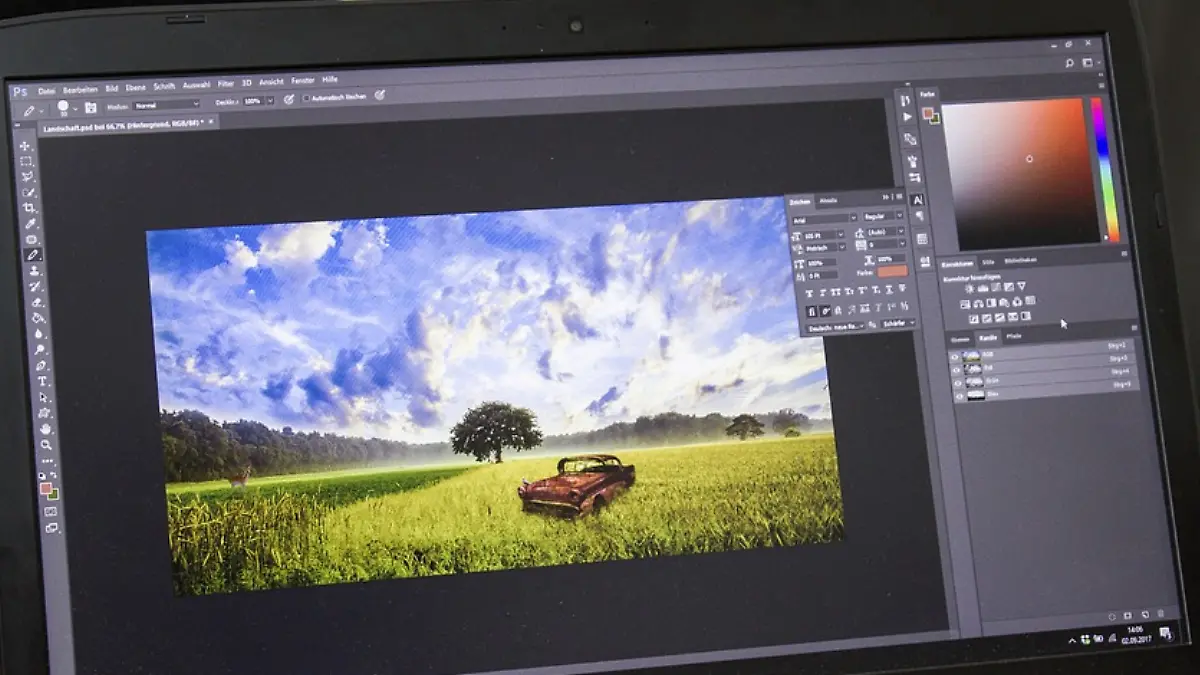Choose the Zoom magnifier tool
This screenshot has height=675, width=1200.
tap(46, 445)
